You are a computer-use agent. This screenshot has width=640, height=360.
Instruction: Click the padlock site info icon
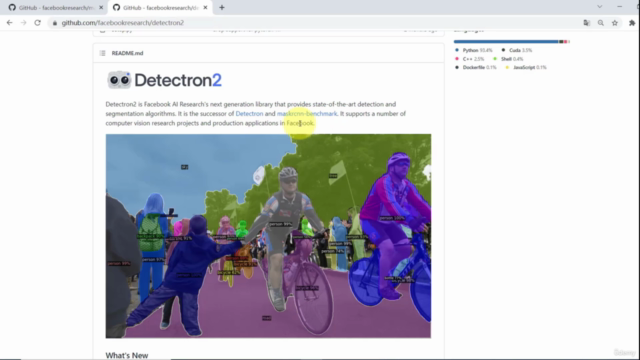coord(55,23)
